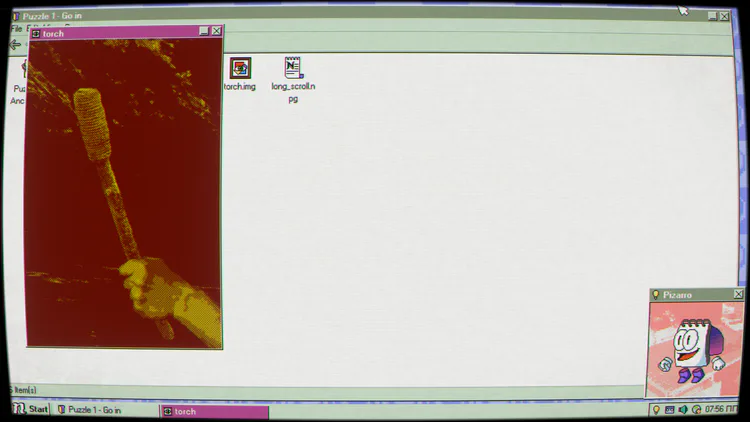
Task: Click the item(s) count in status bar
Action: click(22, 390)
